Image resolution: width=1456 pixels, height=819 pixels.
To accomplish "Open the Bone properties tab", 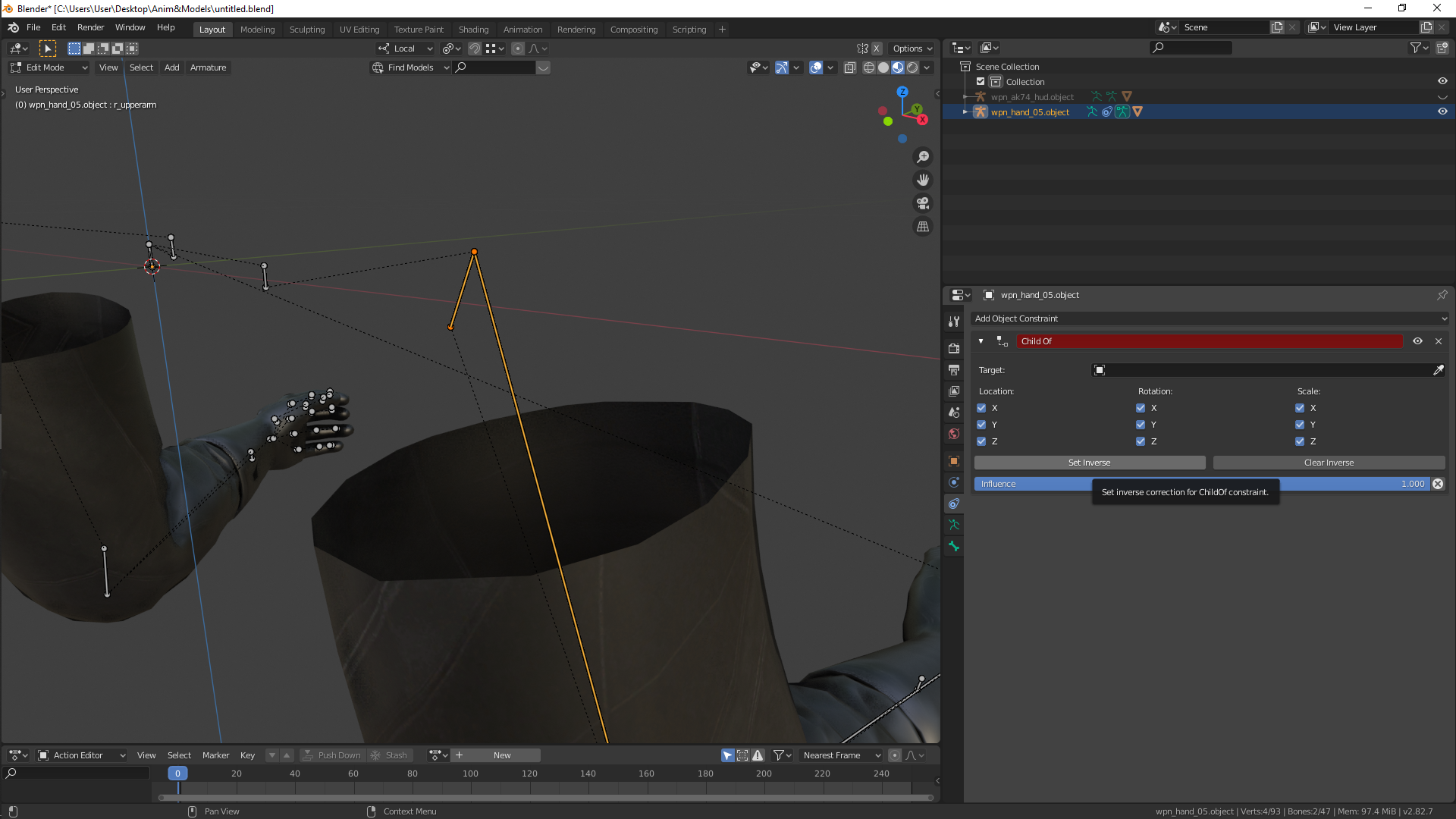I will tap(953, 547).
